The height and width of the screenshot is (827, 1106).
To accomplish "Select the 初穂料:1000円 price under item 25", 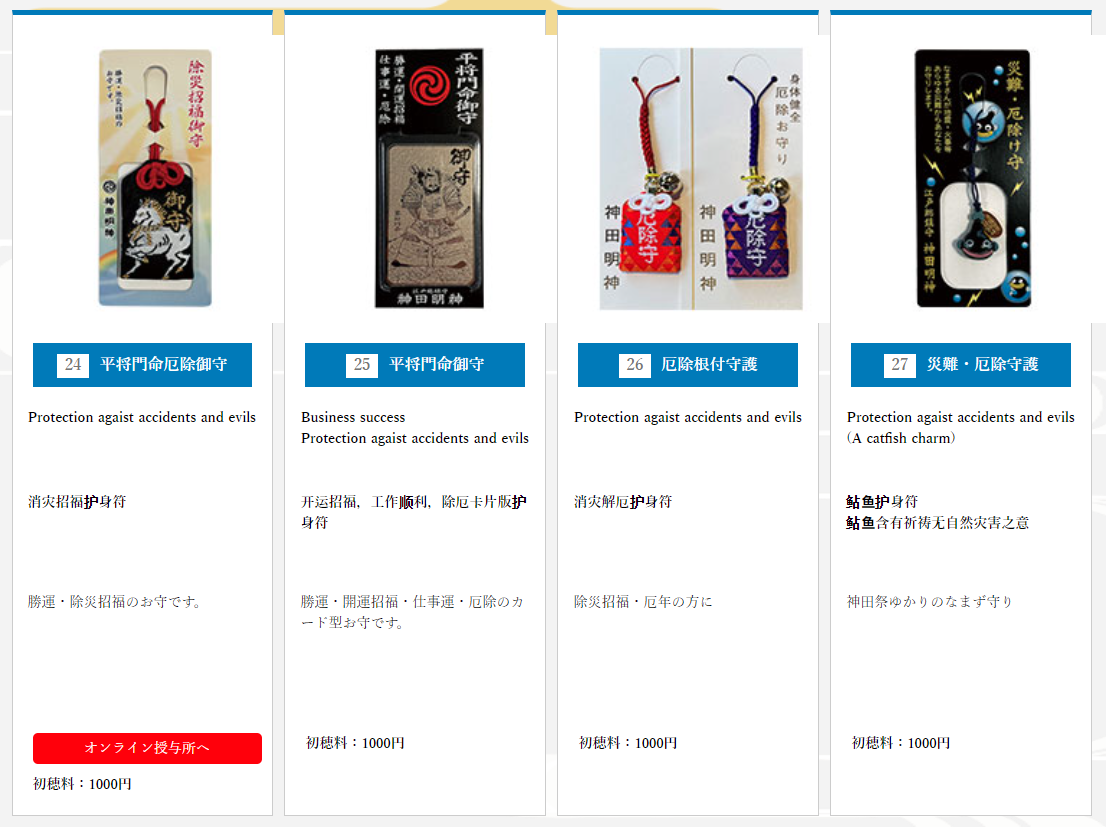I will 356,743.
